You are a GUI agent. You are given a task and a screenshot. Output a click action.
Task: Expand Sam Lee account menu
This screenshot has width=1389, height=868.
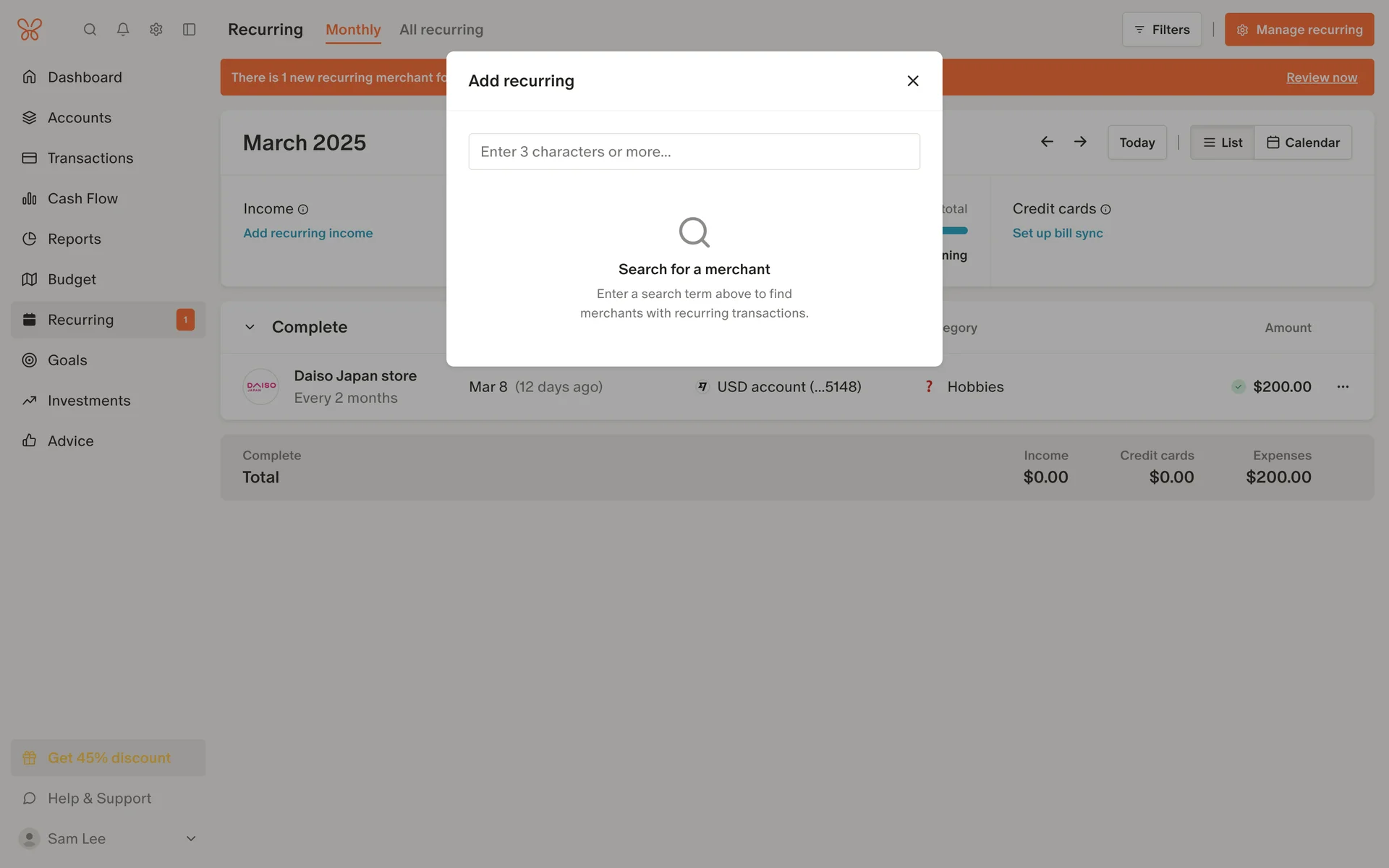tap(191, 839)
